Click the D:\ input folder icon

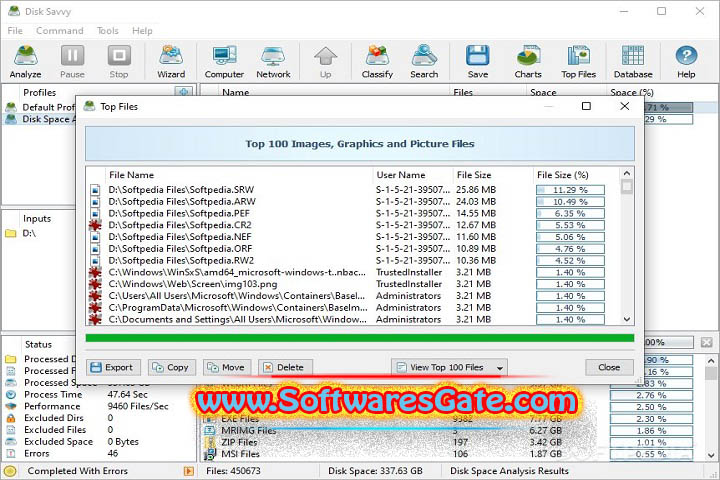point(10,233)
